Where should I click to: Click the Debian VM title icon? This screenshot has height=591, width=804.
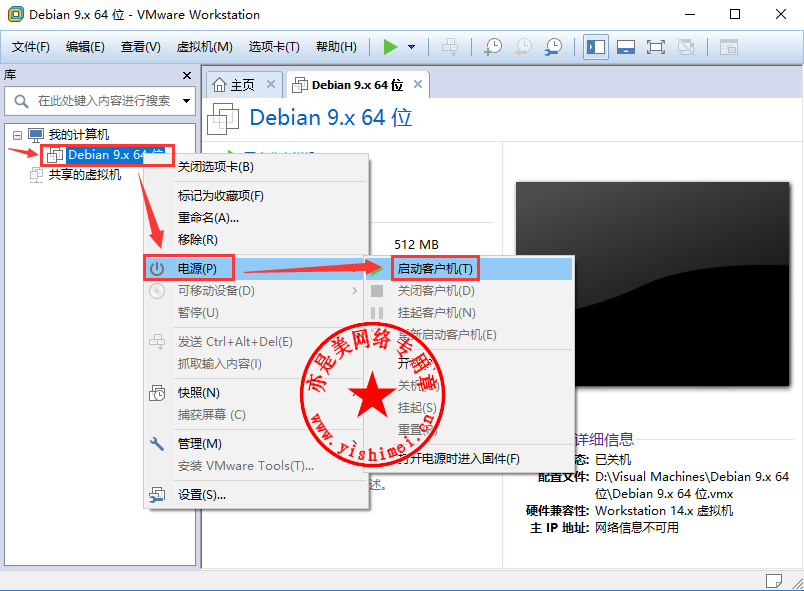click(223, 118)
